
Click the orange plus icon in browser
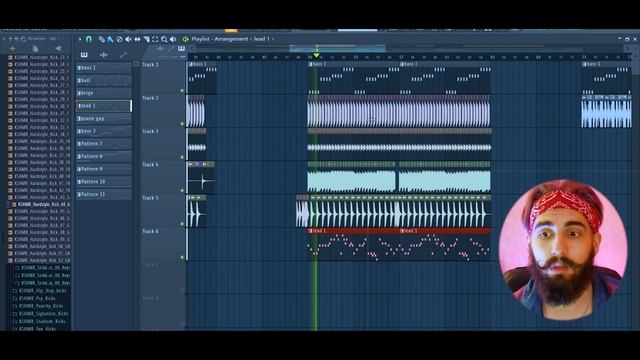coord(12,49)
